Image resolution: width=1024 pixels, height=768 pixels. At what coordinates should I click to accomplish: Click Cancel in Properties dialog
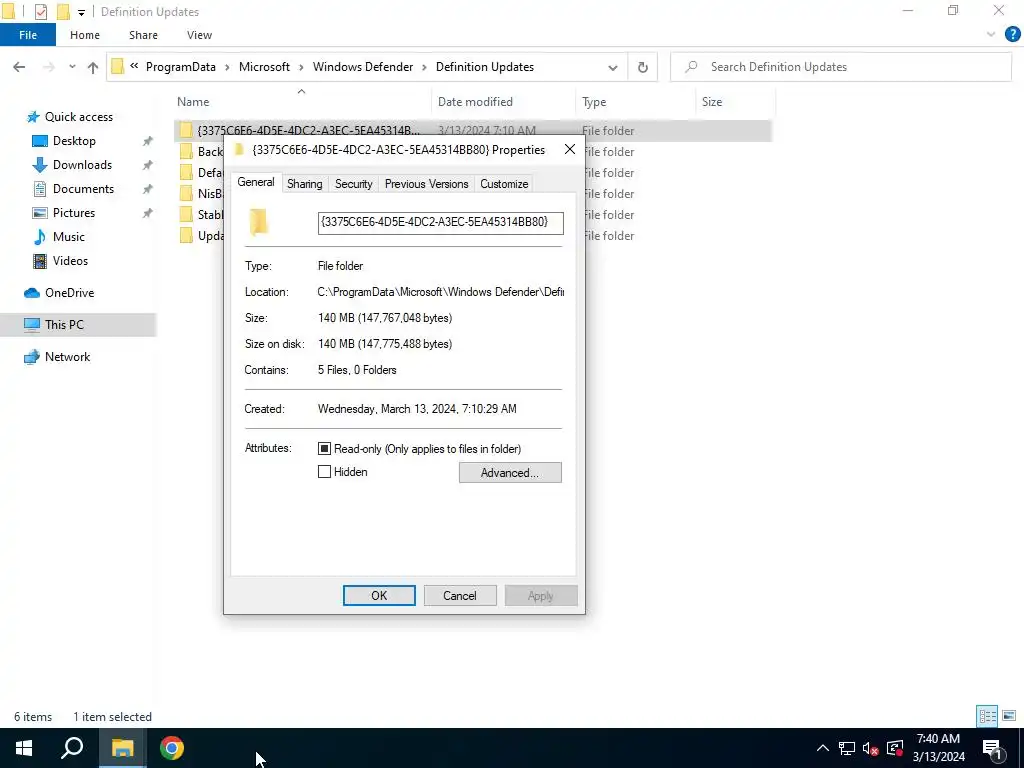pyautogui.click(x=460, y=596)
